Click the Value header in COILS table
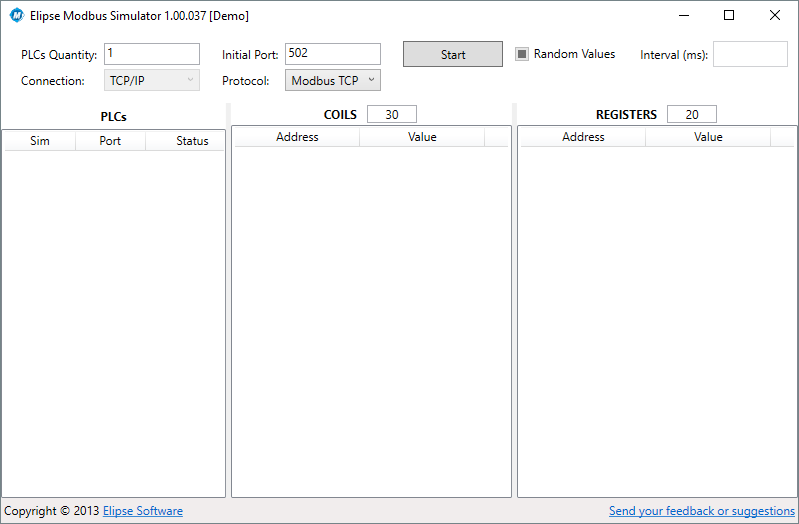The height and width of the screenshot is (524, 799). [422, 137]
